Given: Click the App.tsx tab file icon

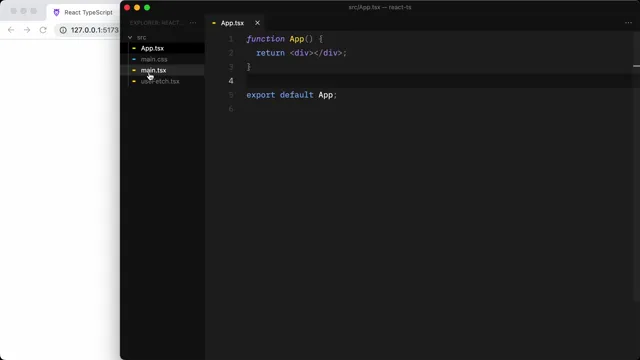Looking at the screenshot, I should point(214,23).
